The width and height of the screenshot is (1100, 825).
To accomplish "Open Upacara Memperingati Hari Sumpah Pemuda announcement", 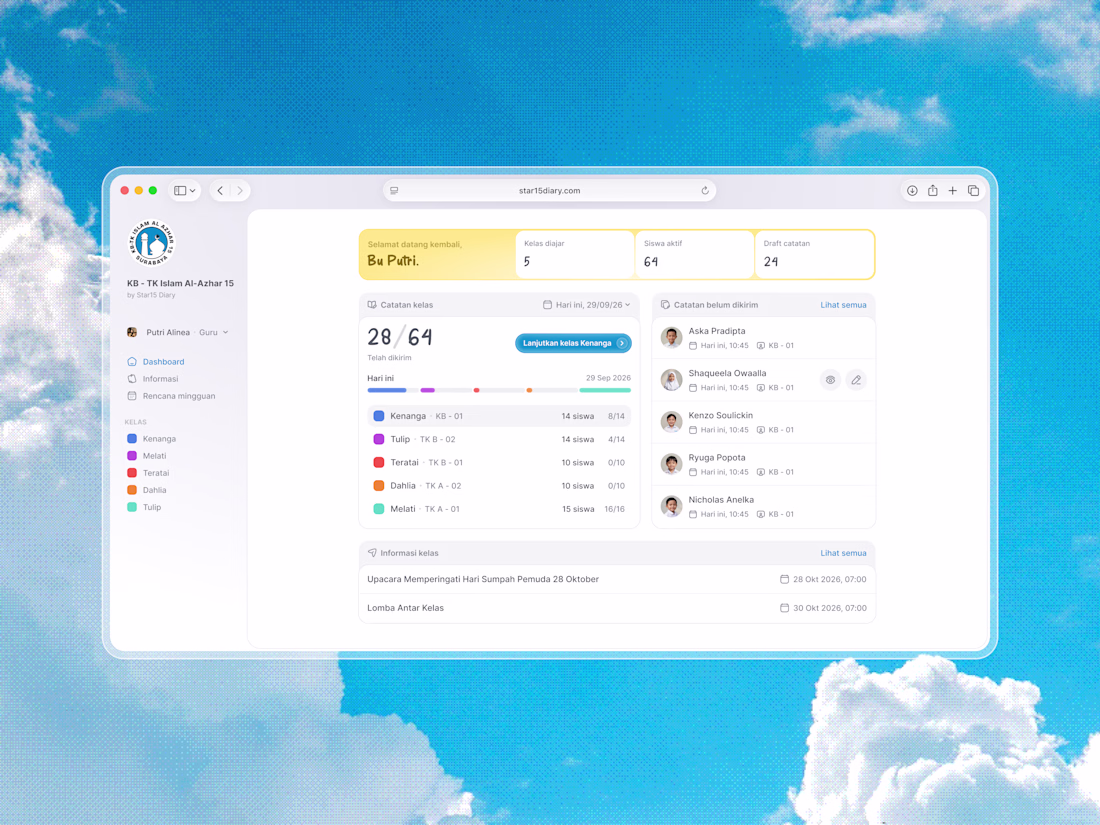I will (x=617, y=579).
